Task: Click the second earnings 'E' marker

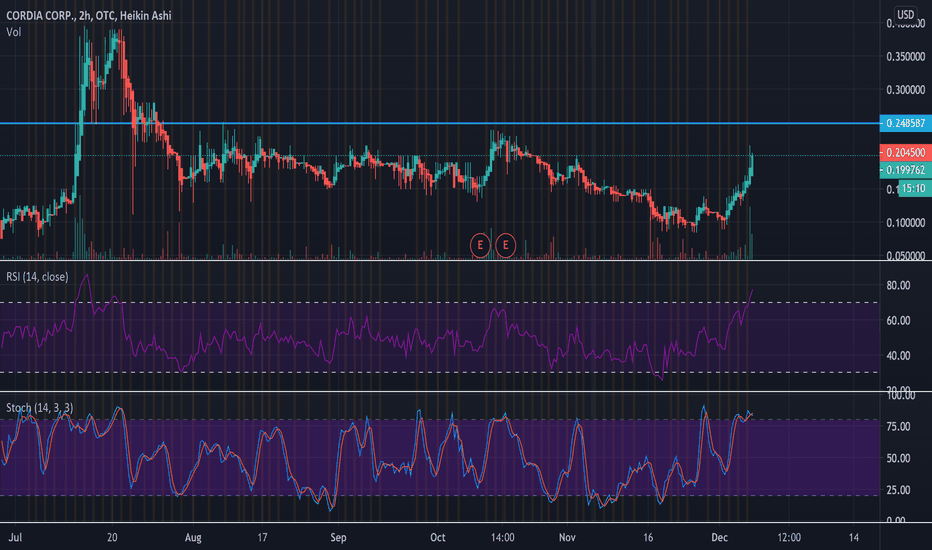Action: pyautogui.click(x=506, y=245)
